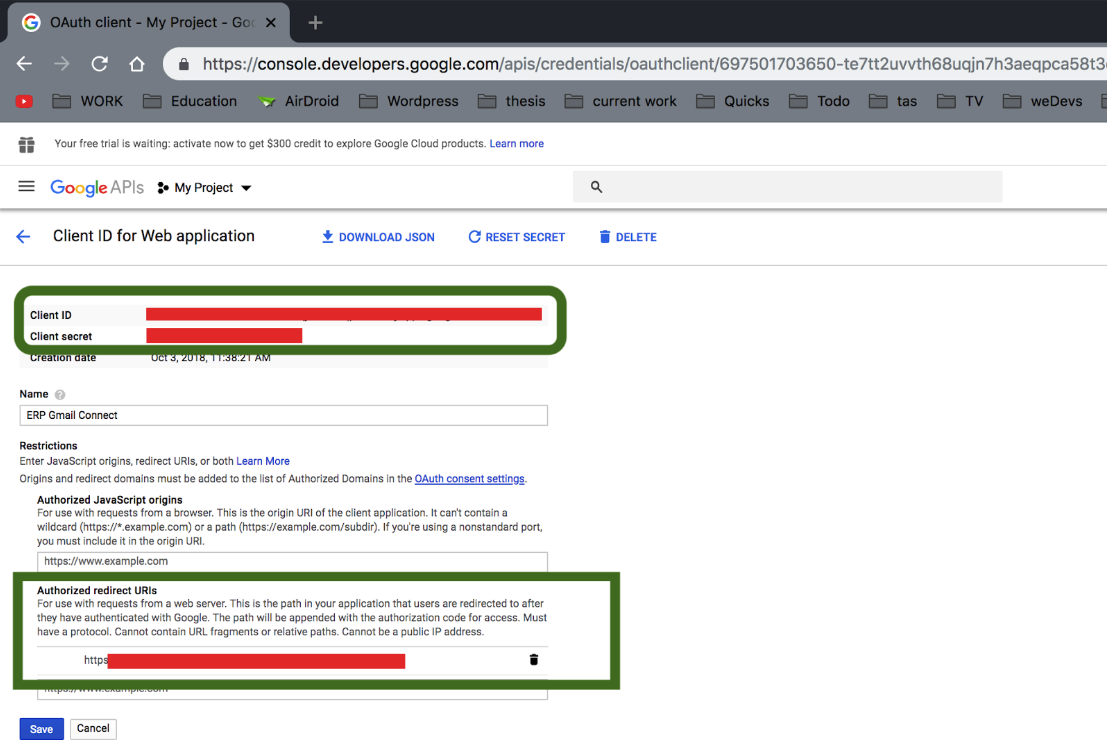Click DOWNLOAD JSON
The image size is (1107, 755).
pos(378,237)
